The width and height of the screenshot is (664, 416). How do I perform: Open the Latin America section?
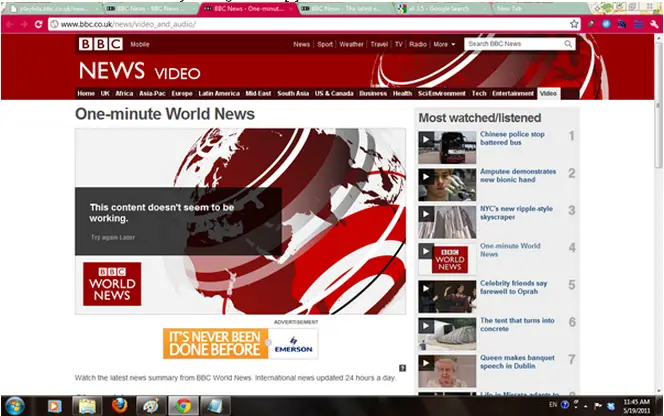pyautogui.click(x=219, y=93)
